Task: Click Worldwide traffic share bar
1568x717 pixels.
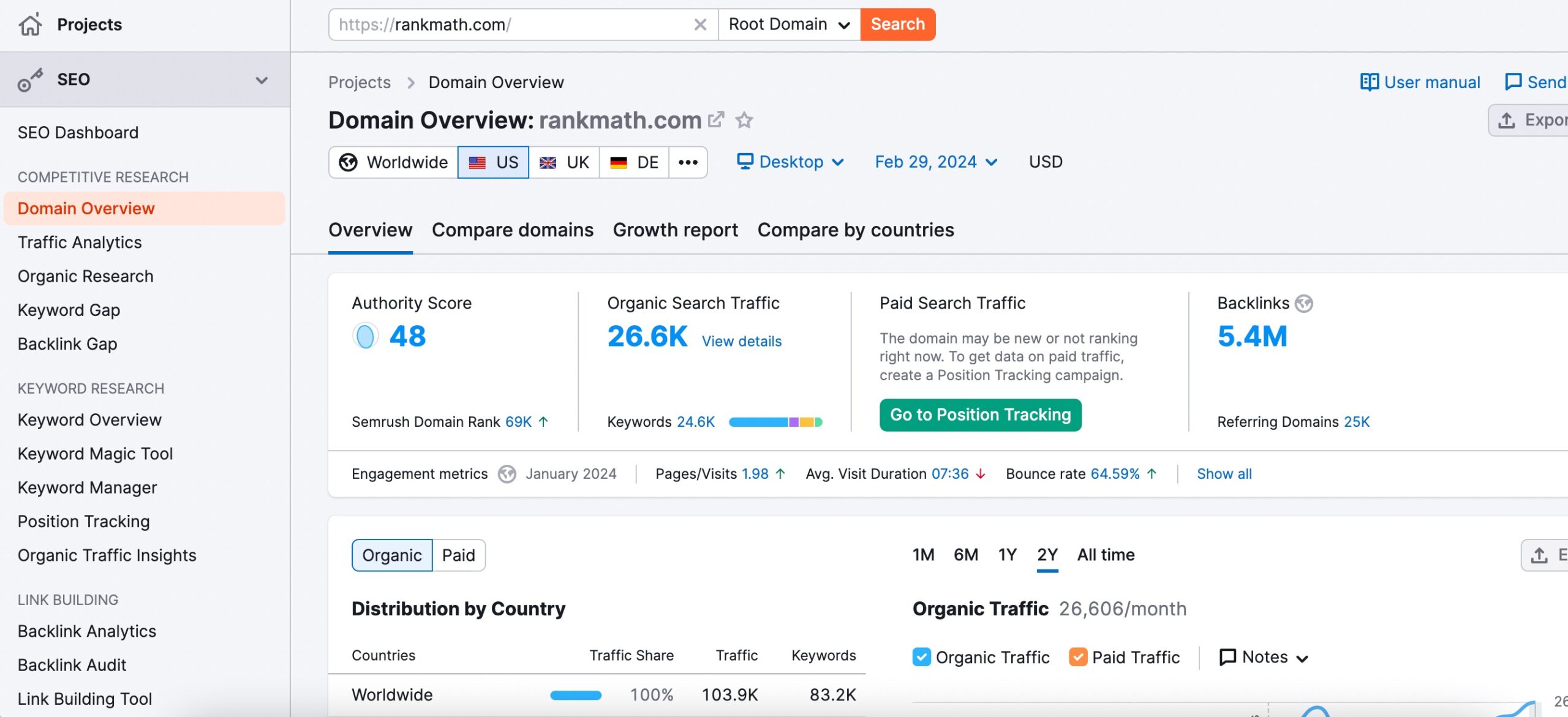Action: (576, 695)
